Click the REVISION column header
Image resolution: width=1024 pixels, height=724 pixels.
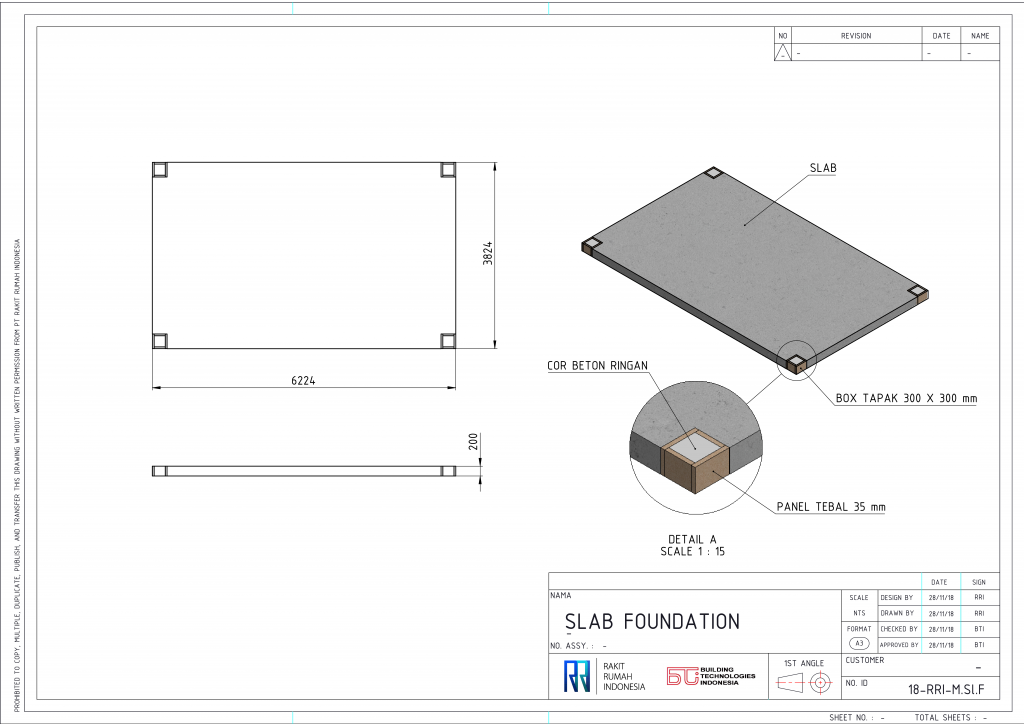855,36
